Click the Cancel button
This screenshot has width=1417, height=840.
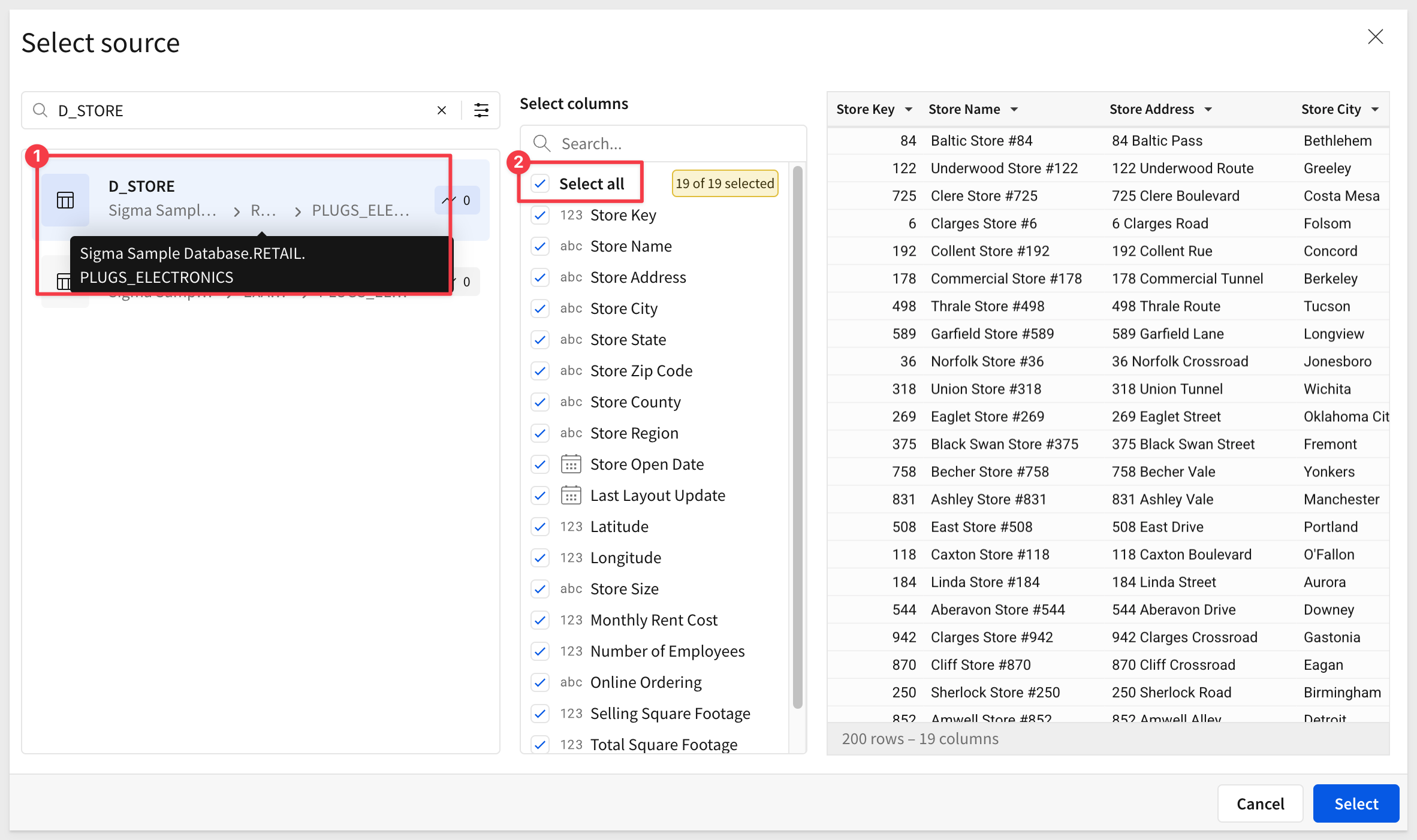point(1260,803)
